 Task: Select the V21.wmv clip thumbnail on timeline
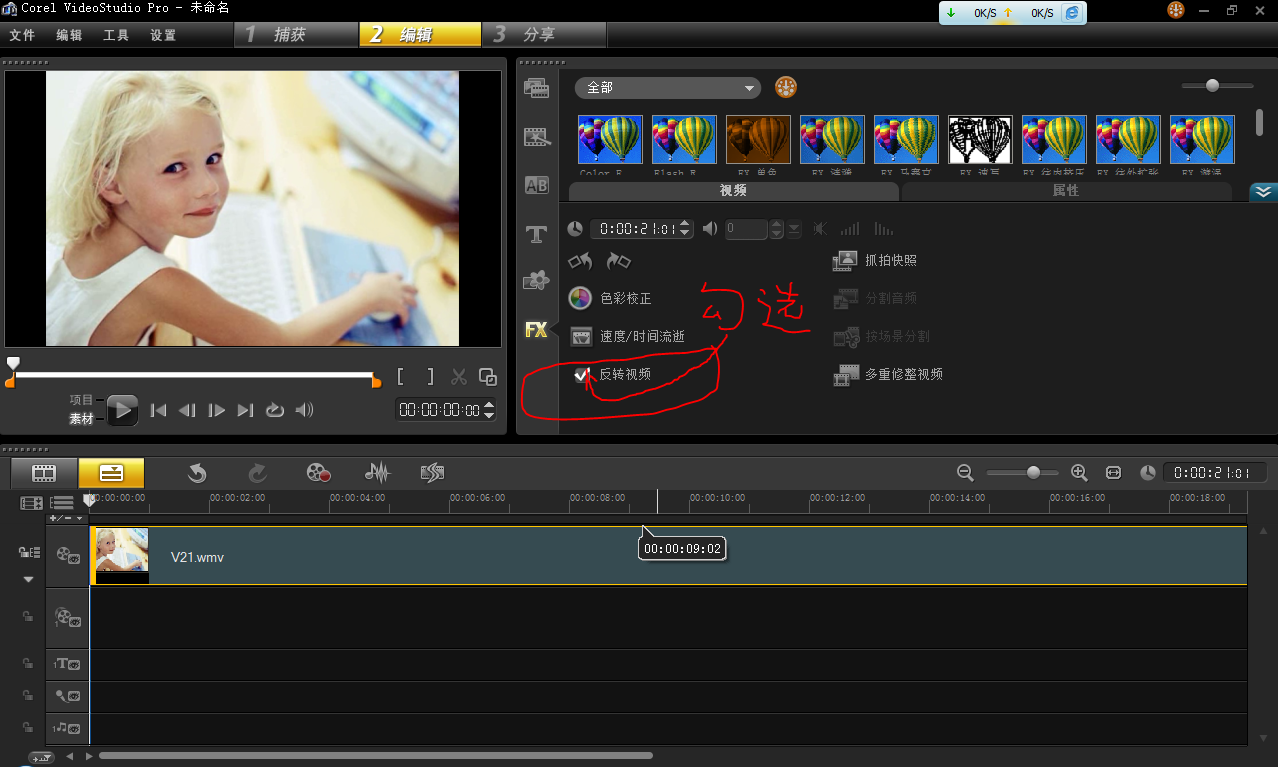point(122,556)
